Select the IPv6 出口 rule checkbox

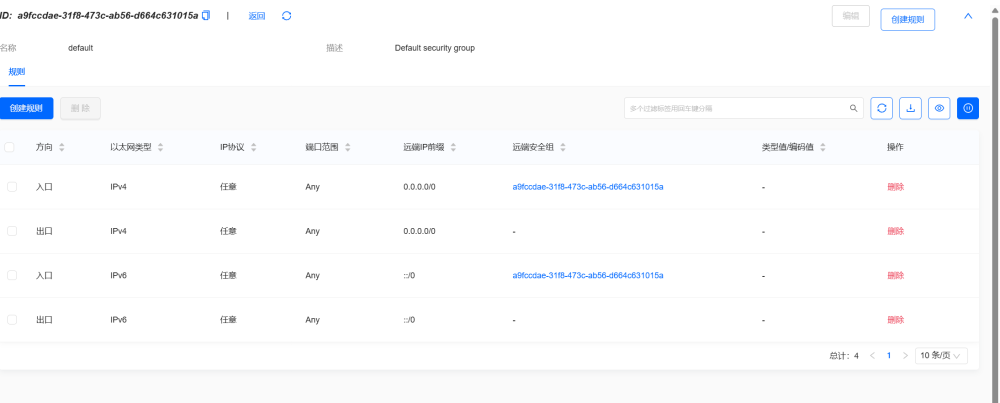[x=12, y=320]
